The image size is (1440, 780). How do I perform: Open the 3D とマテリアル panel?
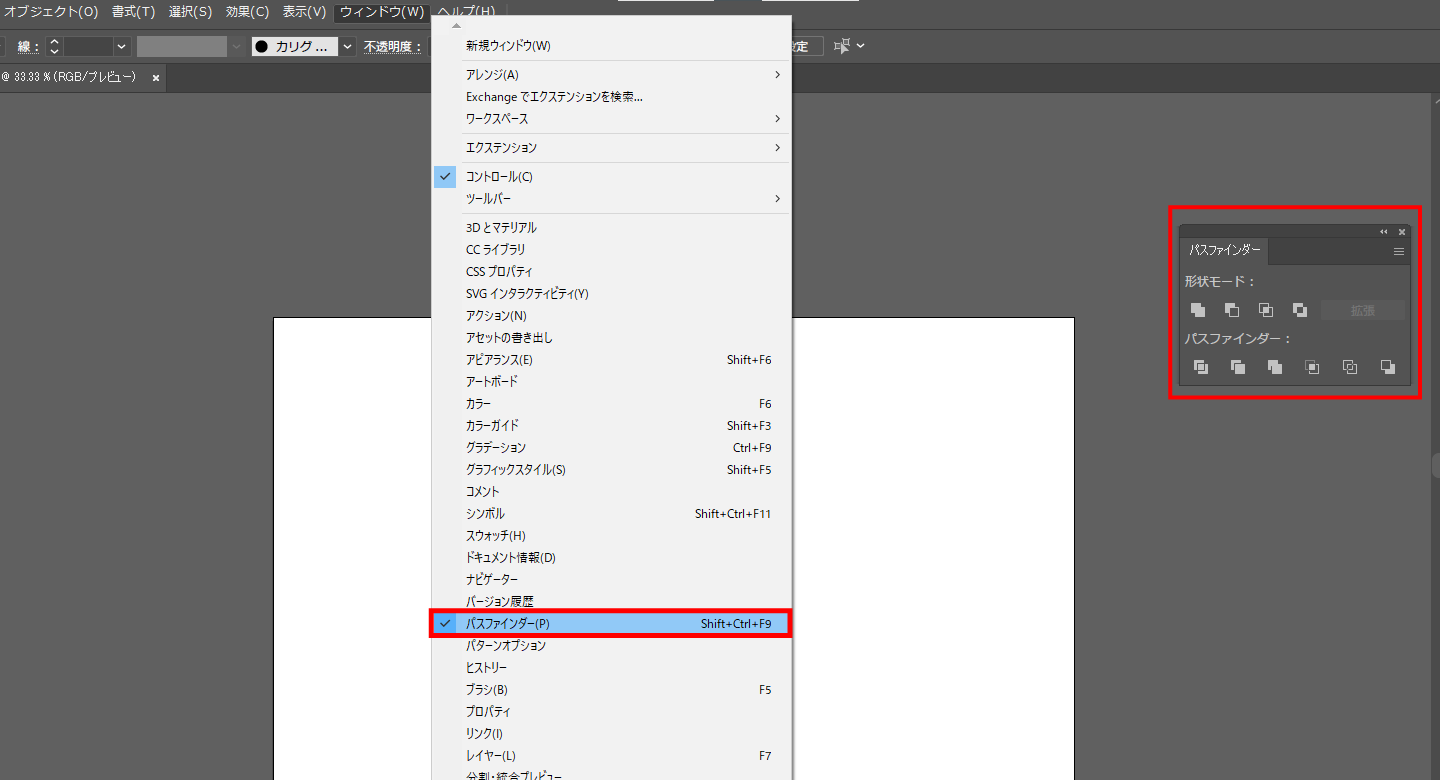pos(611,228)
